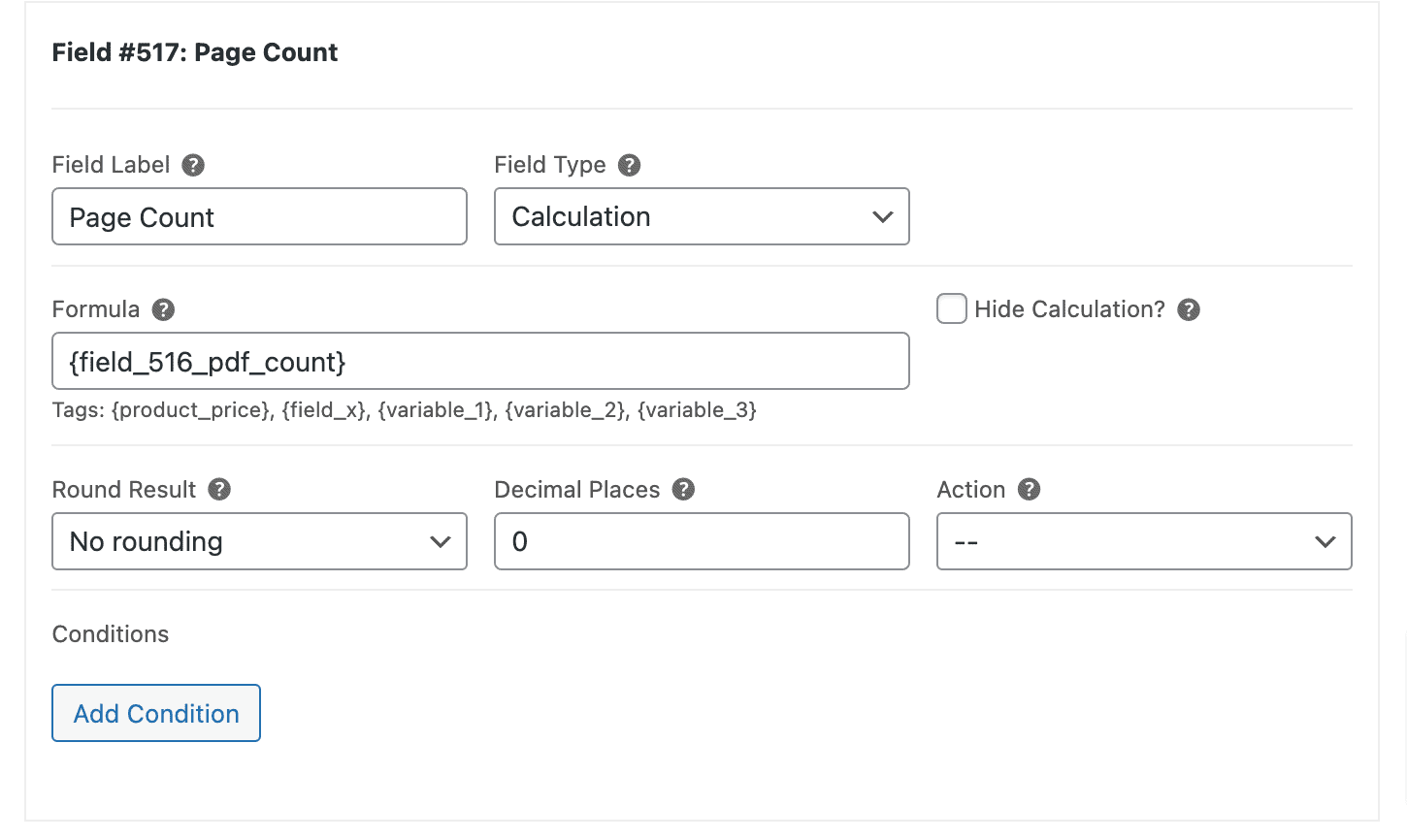This screenshot has height=840, width=1407.
Task: Click the Field Type label text
Action: pos(550,165)
